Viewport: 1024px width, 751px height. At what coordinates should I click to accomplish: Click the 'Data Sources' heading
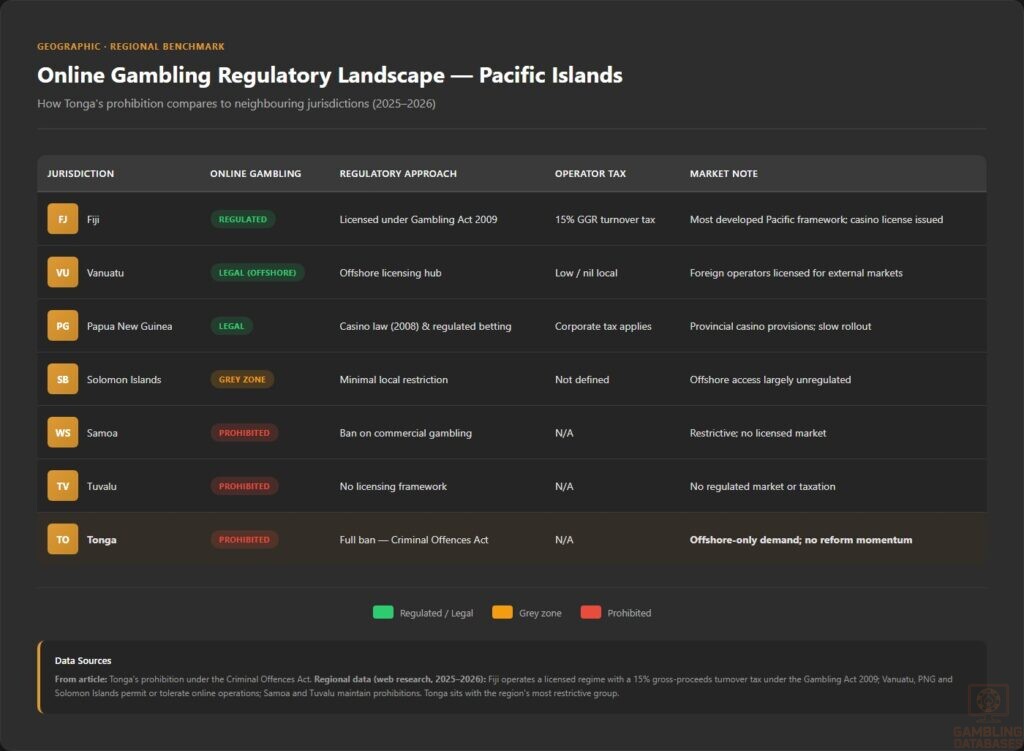pos(83,661)
